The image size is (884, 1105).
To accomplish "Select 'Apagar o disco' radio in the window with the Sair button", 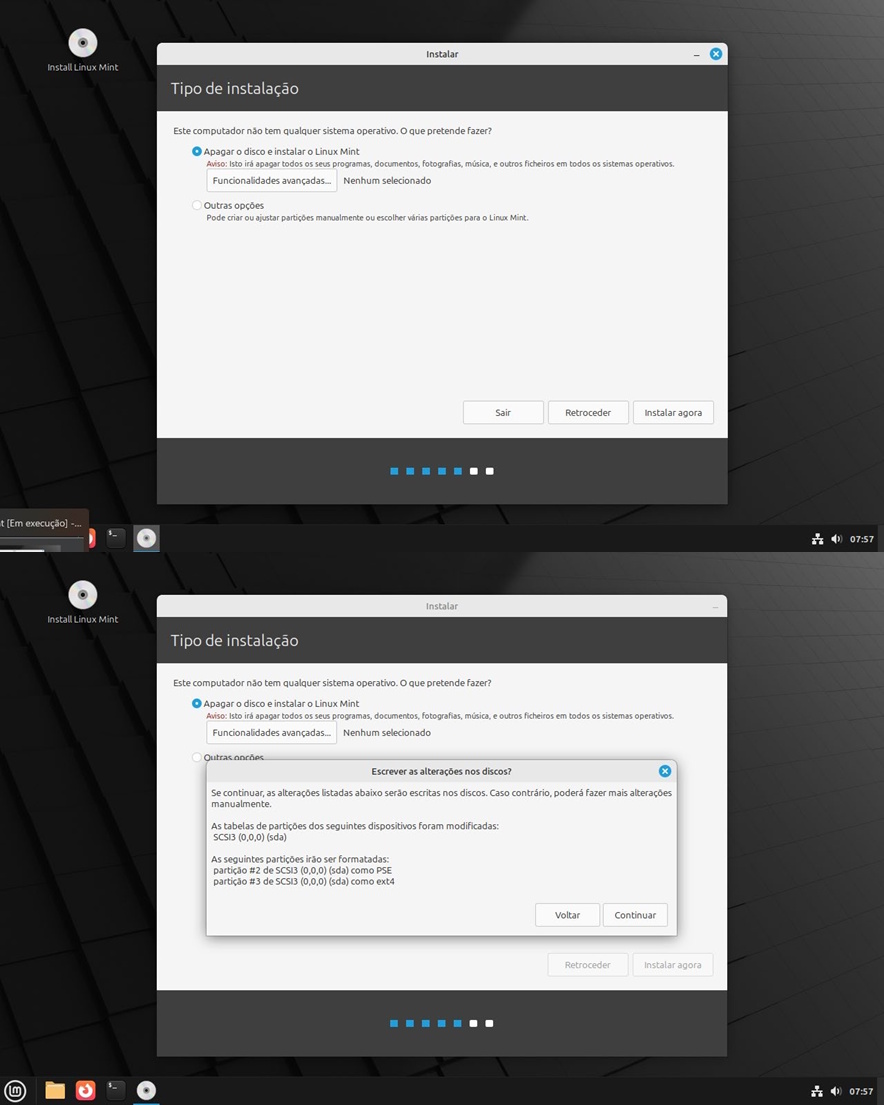I will click(x=197, y=152).
